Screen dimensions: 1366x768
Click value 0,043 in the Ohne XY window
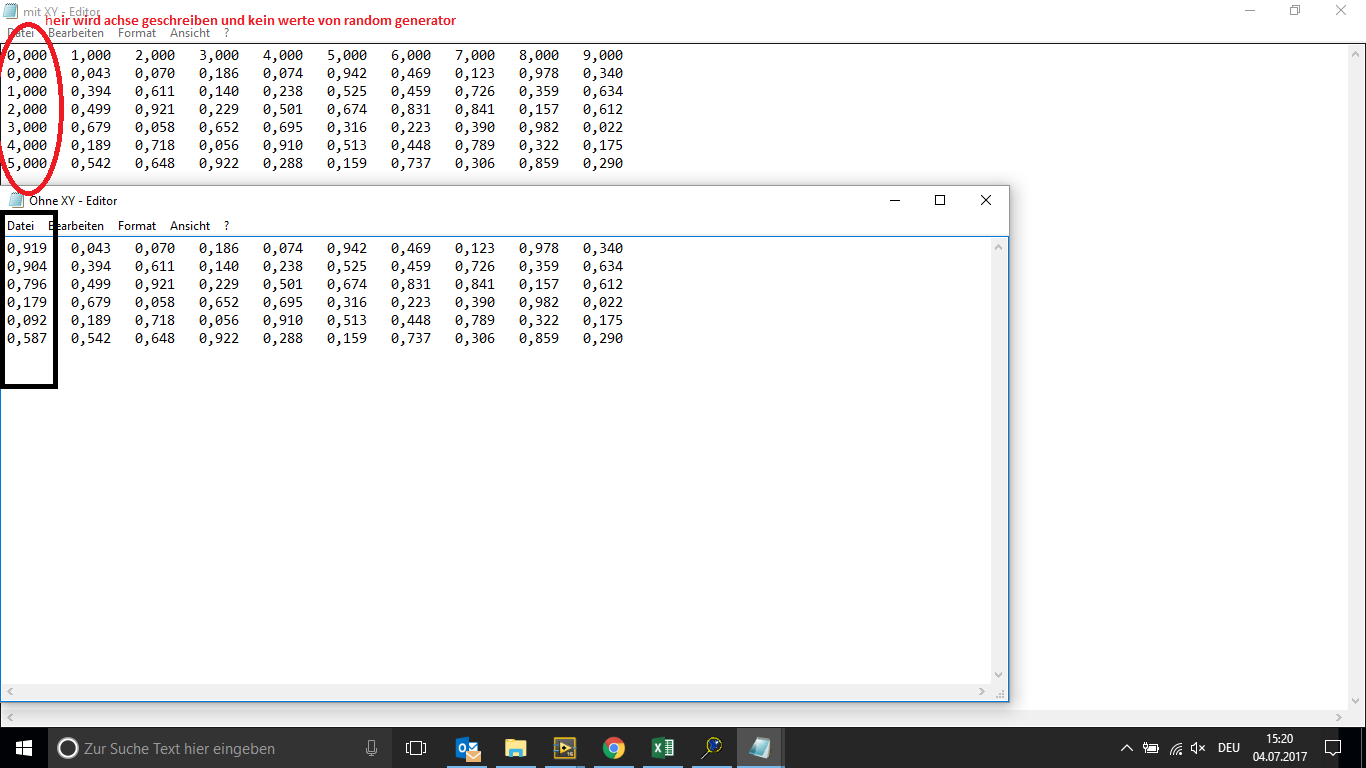pyautogui.click(x=91, y=248)
